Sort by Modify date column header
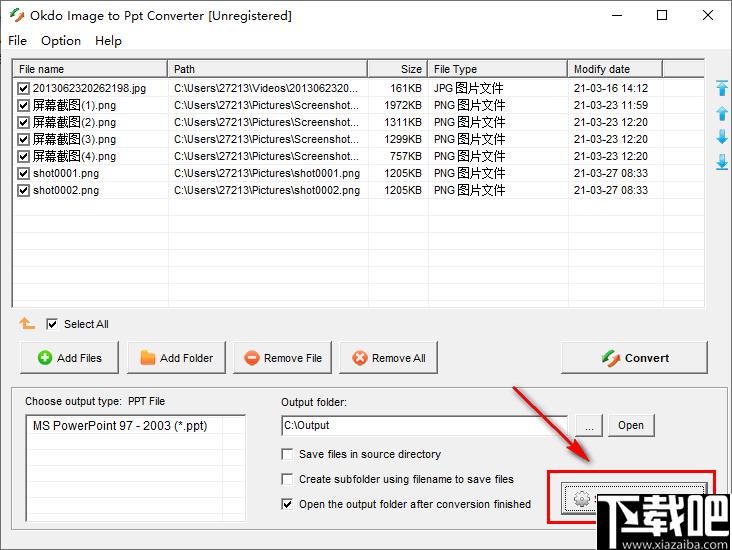This screenshot has width=732, height=550. point(615,69)
